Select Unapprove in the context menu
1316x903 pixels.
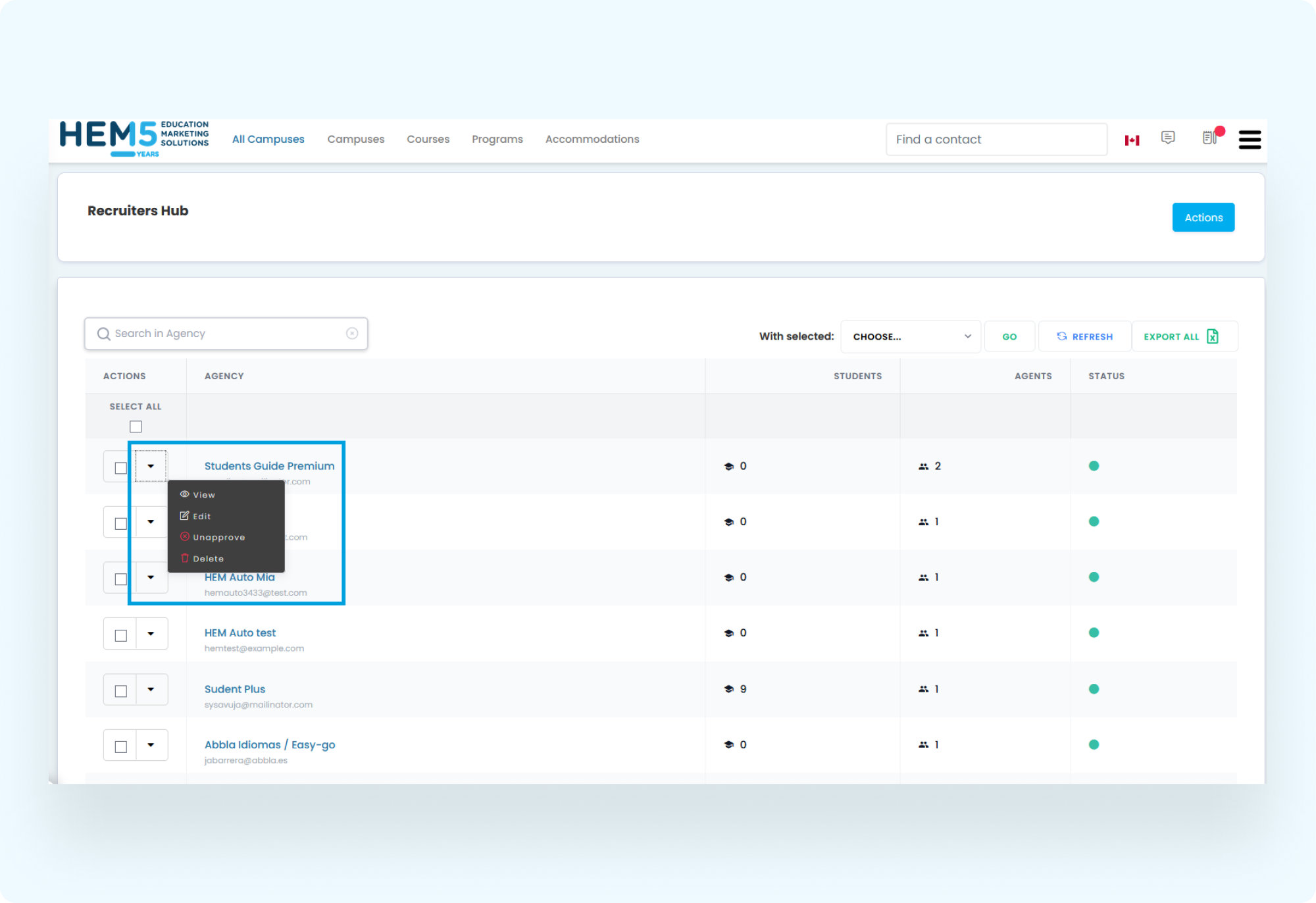[218, 538]
